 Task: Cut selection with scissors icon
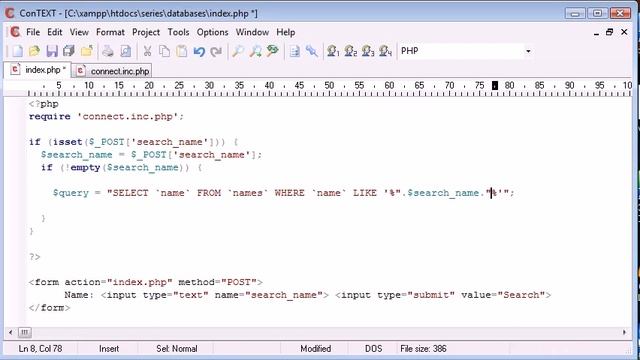point(147,51)
